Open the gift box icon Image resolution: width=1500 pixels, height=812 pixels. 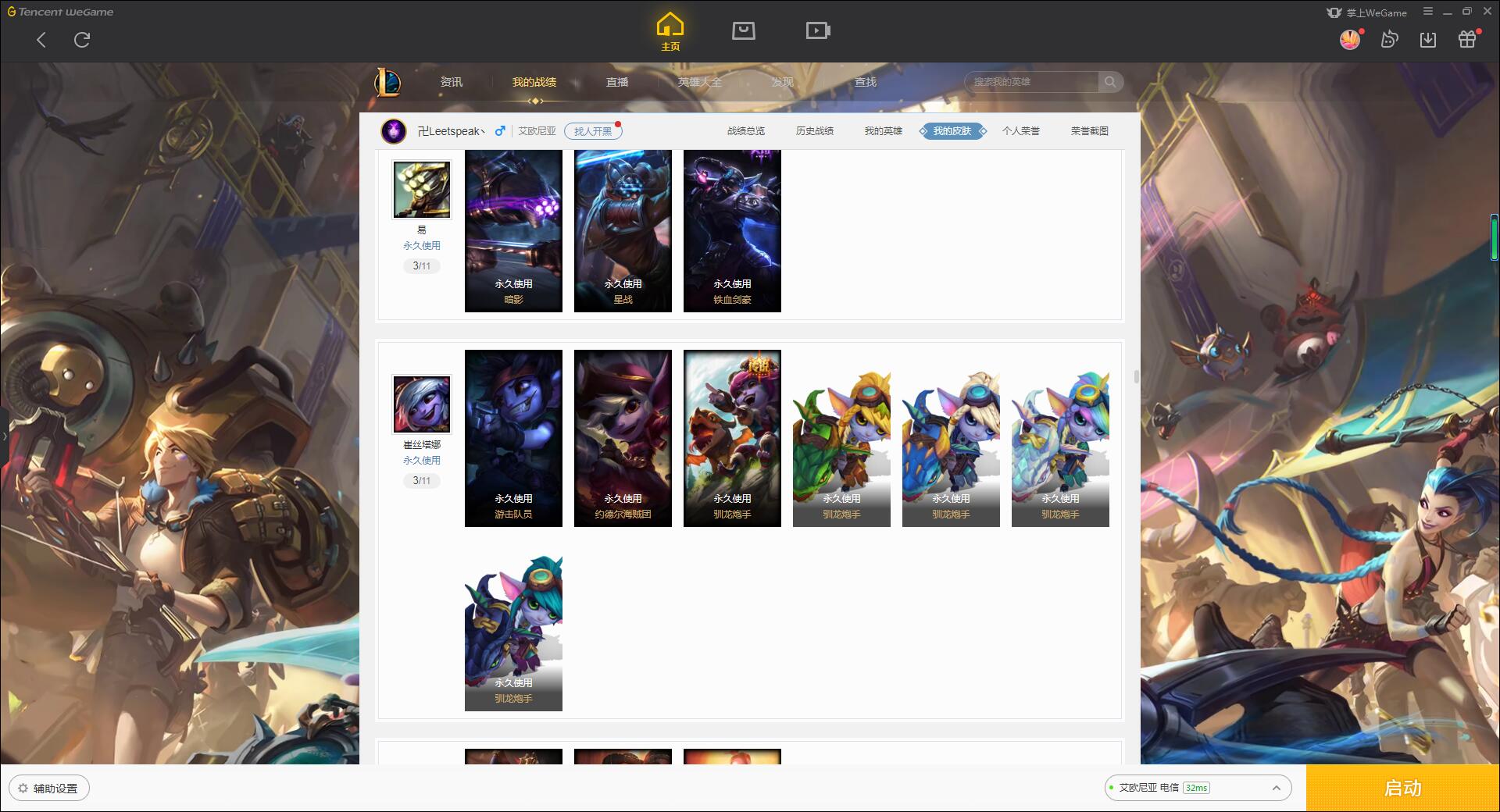tap(1467, 39)
